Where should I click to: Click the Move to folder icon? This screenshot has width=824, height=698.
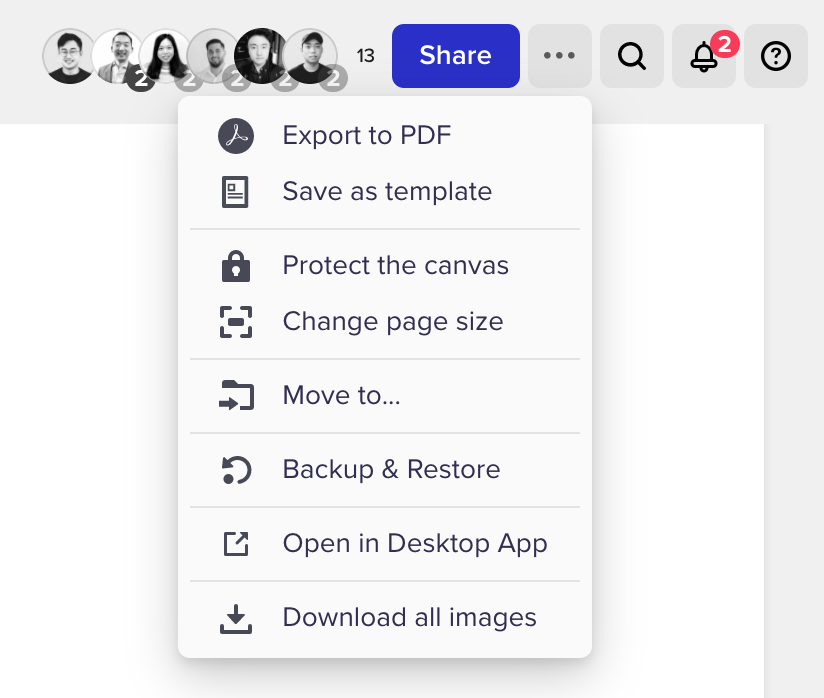(236, 396)
